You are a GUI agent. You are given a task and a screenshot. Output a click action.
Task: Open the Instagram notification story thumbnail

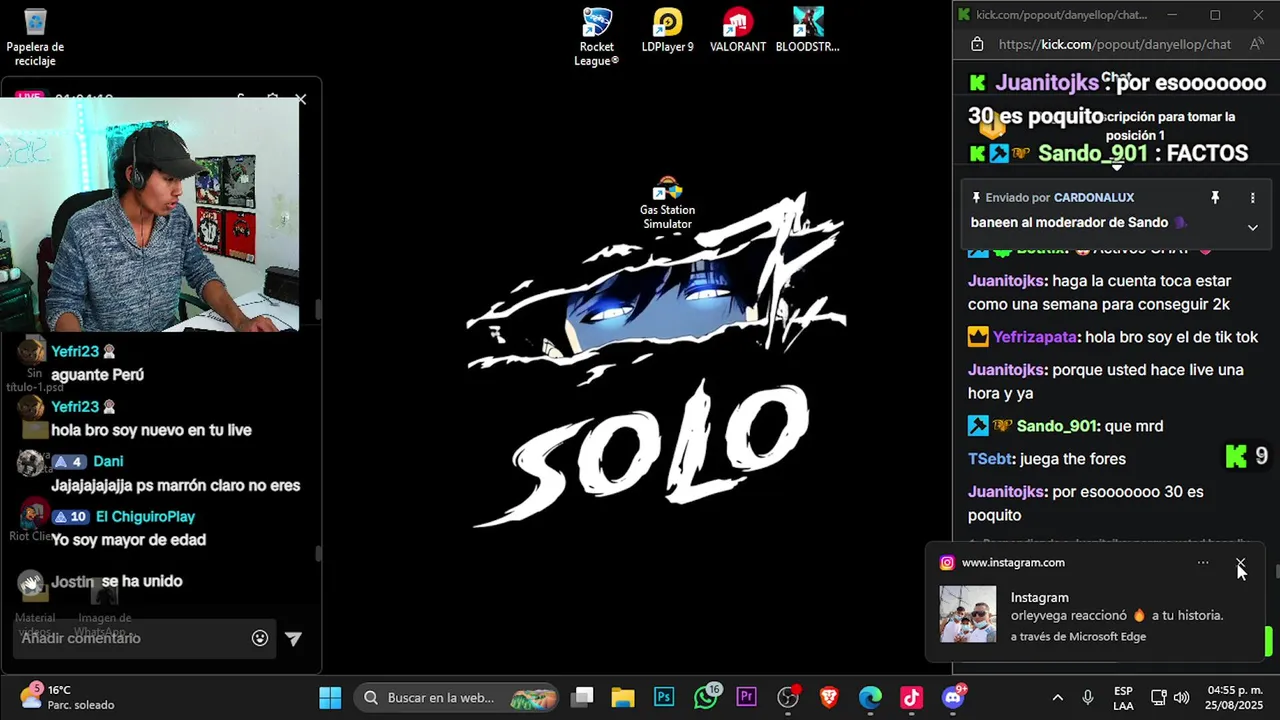tap(968, 614)
